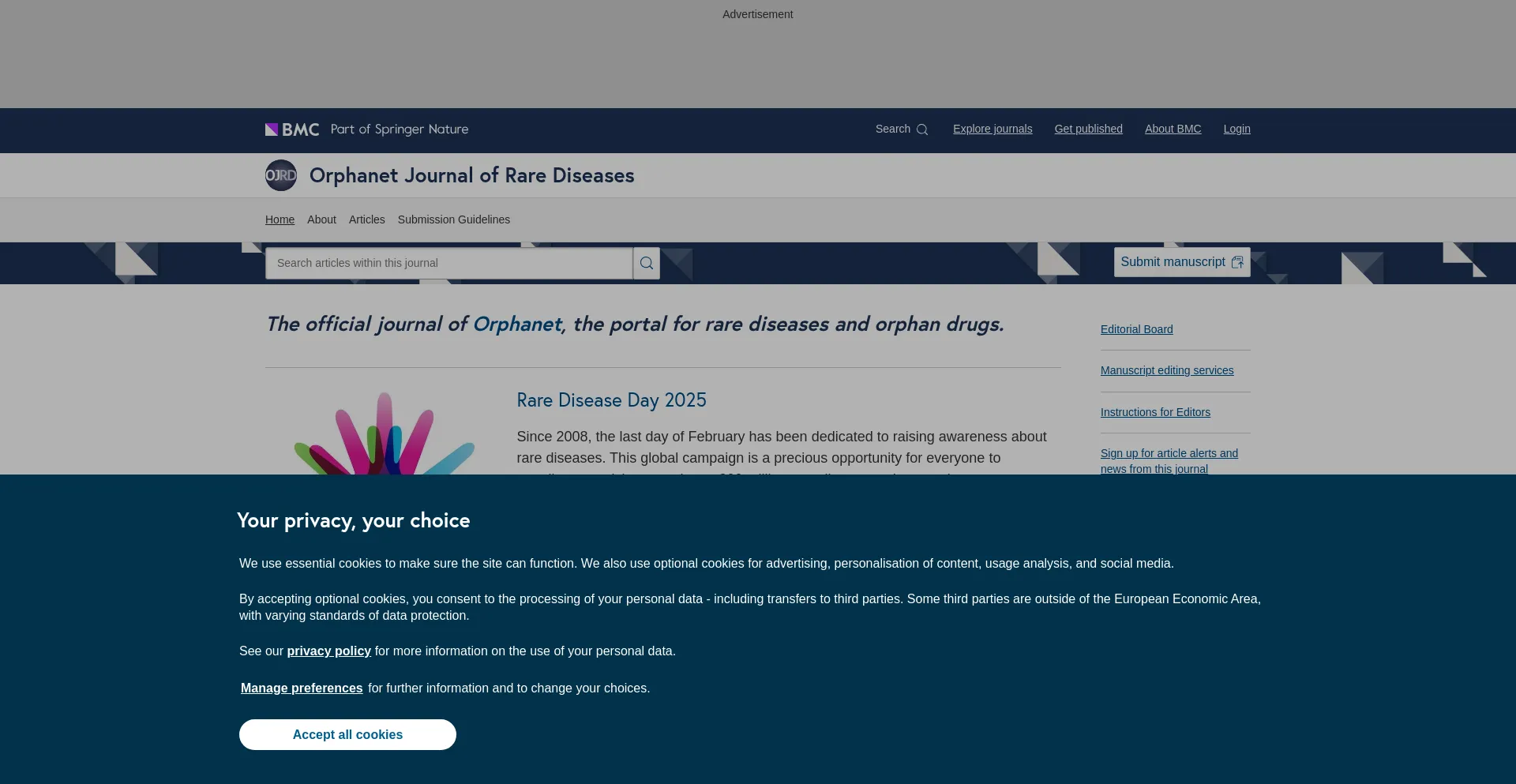Viewport: 1516px width, 784px height.
Task: Follow the Orphanet link in the tagline
Action: (x=517, y=324)
